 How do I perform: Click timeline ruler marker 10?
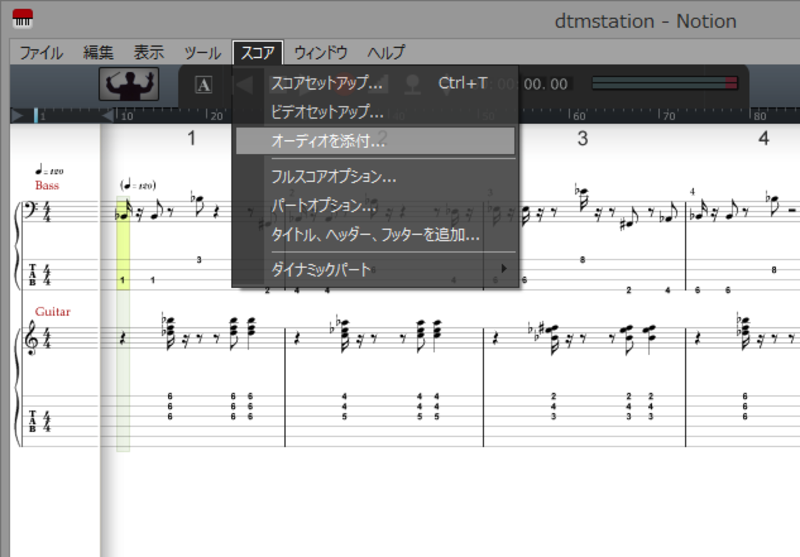(x=126, y=116)
